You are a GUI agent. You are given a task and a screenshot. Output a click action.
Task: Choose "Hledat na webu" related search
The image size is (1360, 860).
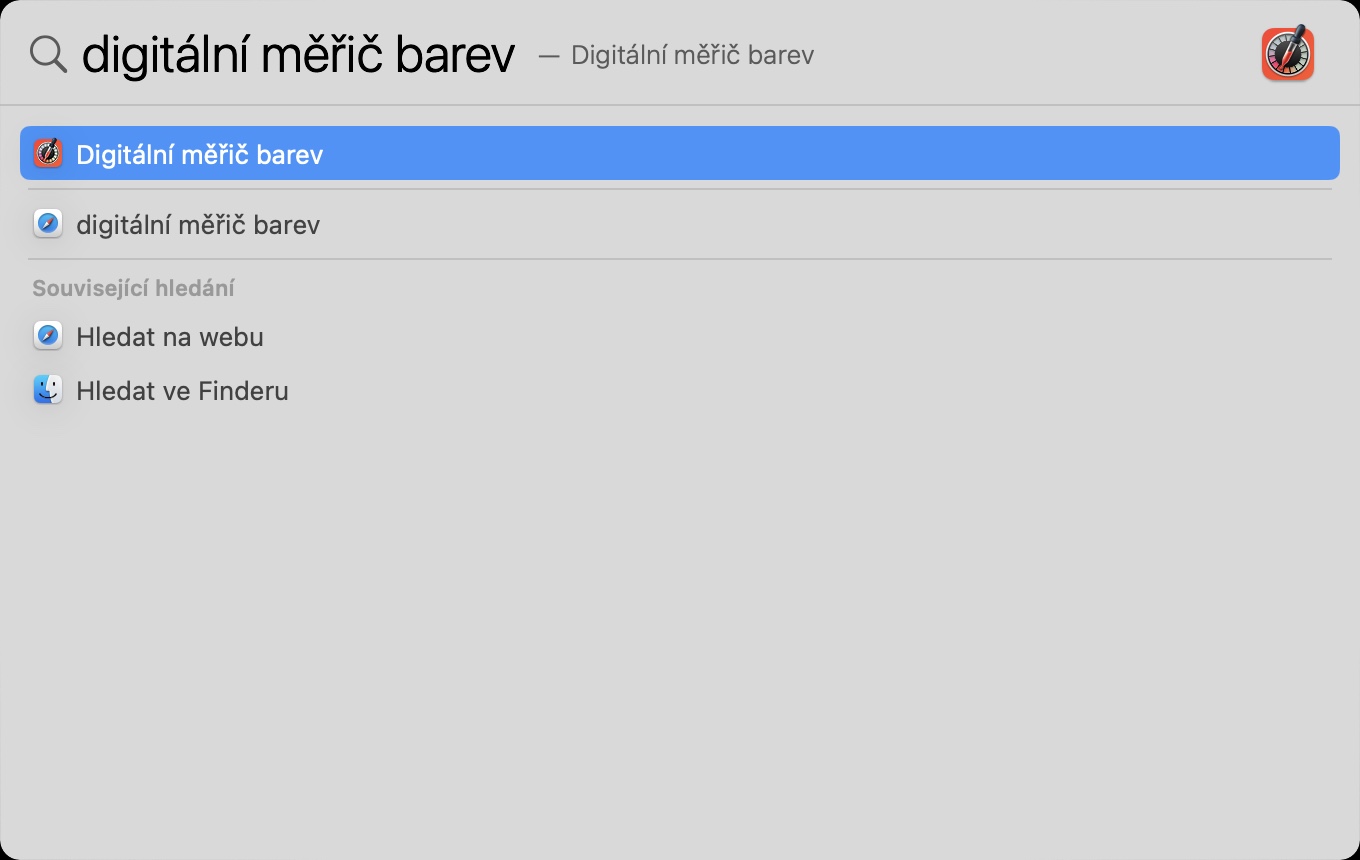170,337
